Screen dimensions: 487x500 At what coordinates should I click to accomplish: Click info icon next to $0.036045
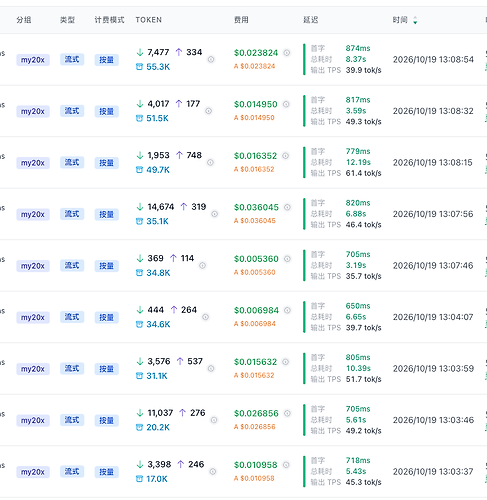(x=287, y=207)
